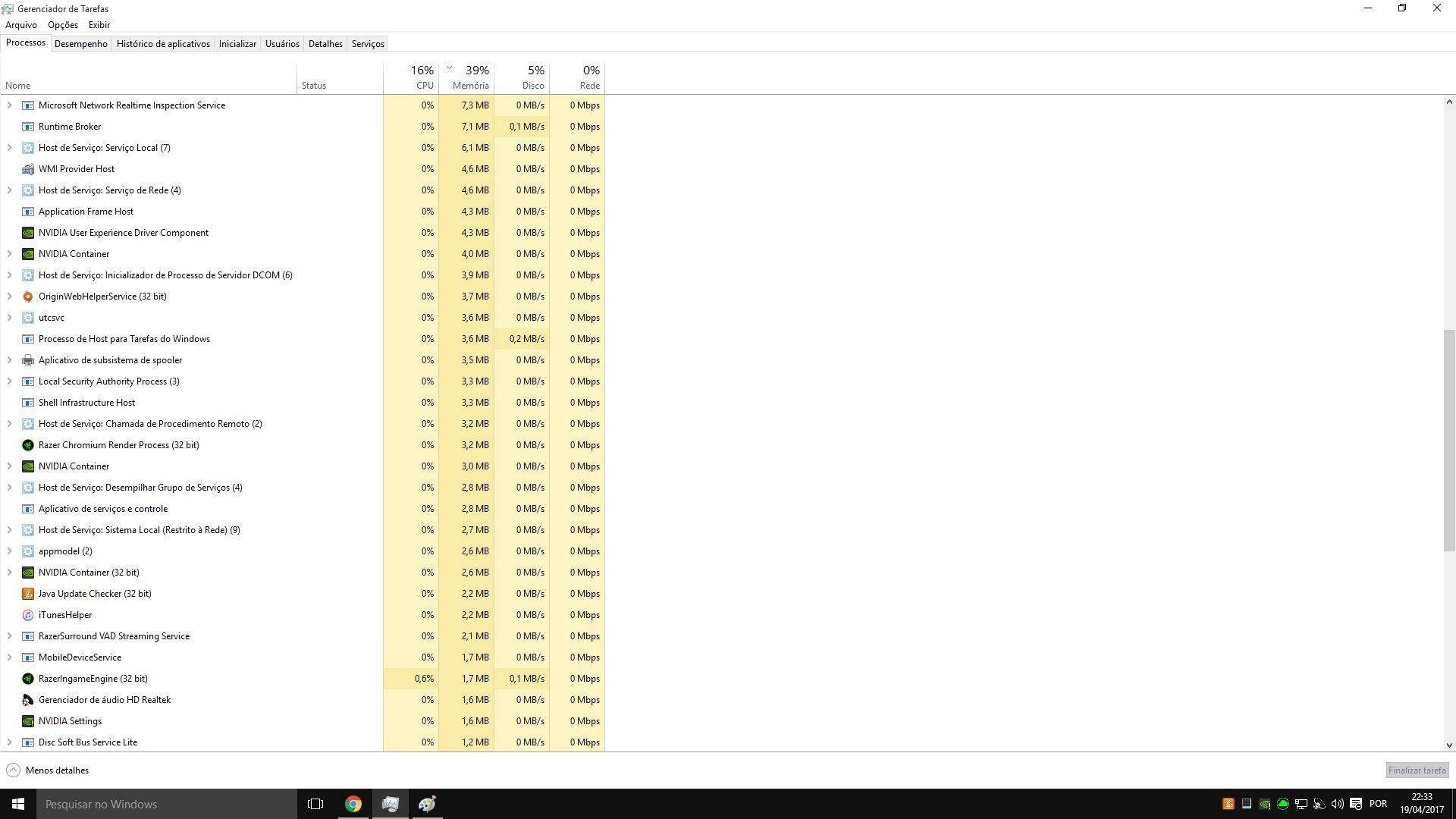
Task: Click the NVIDIA Settings icon
Action: (x=28, y=721)
